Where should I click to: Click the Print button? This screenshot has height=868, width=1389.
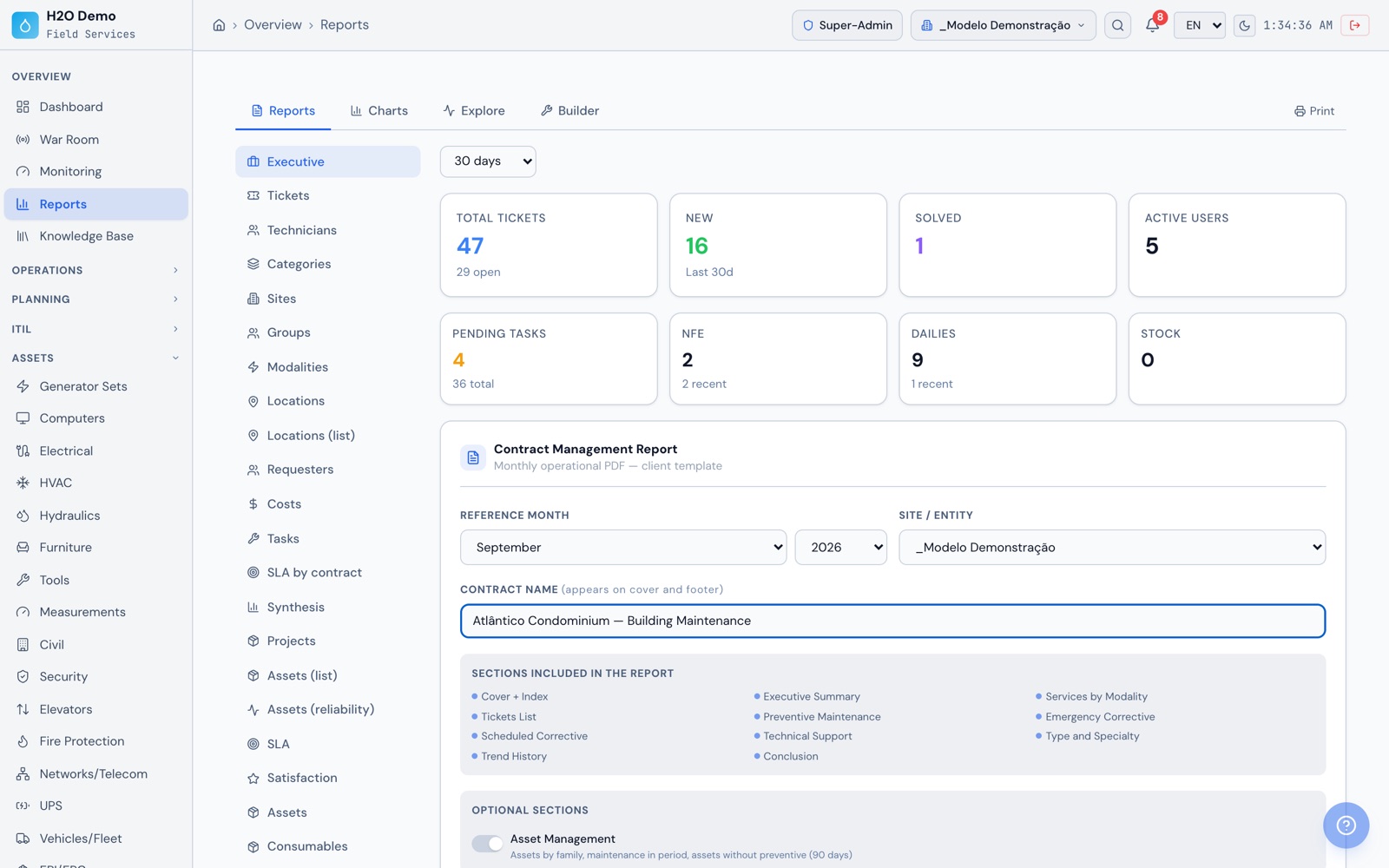pyautogui.click(x=1314, y=111)
